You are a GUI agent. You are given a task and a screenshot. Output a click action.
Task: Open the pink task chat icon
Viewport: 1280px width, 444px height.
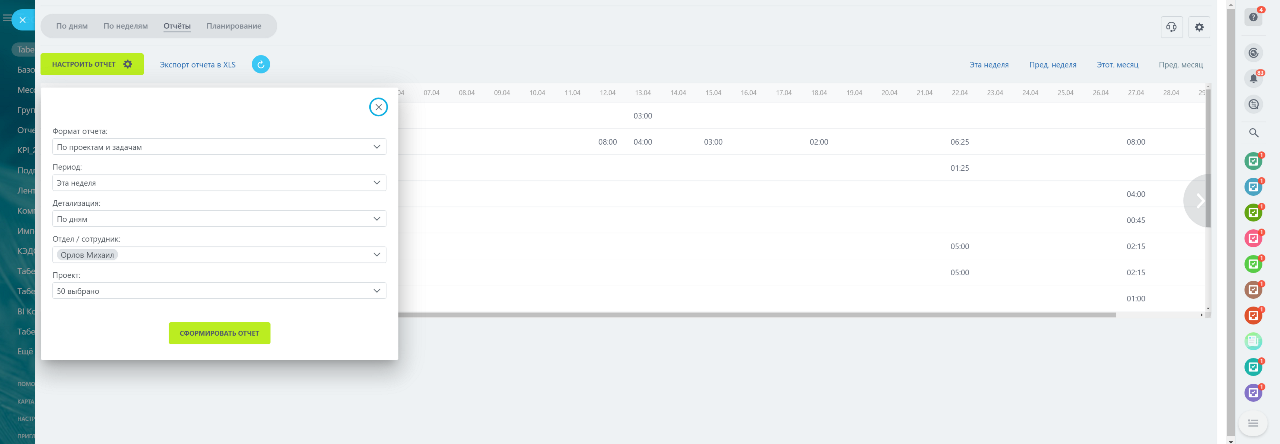coord(1253,238)
